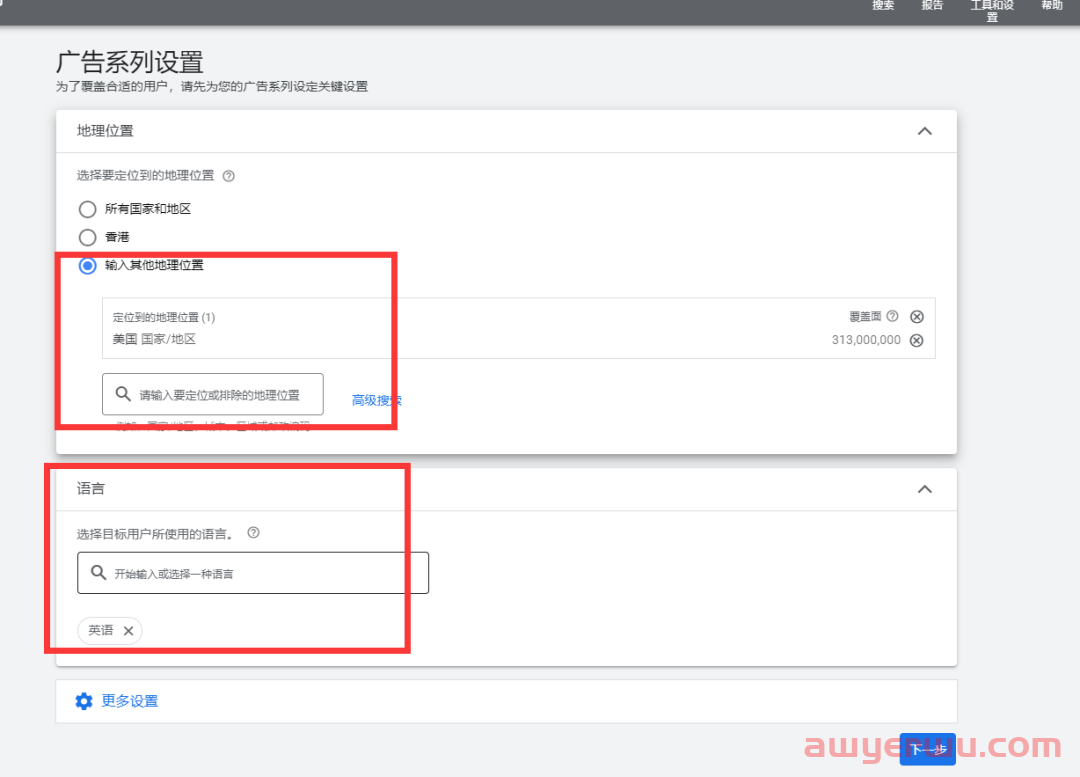Click the location search magnifier icon
Viewport: 1080px width, 777px height.
click(x=123, y=394)
